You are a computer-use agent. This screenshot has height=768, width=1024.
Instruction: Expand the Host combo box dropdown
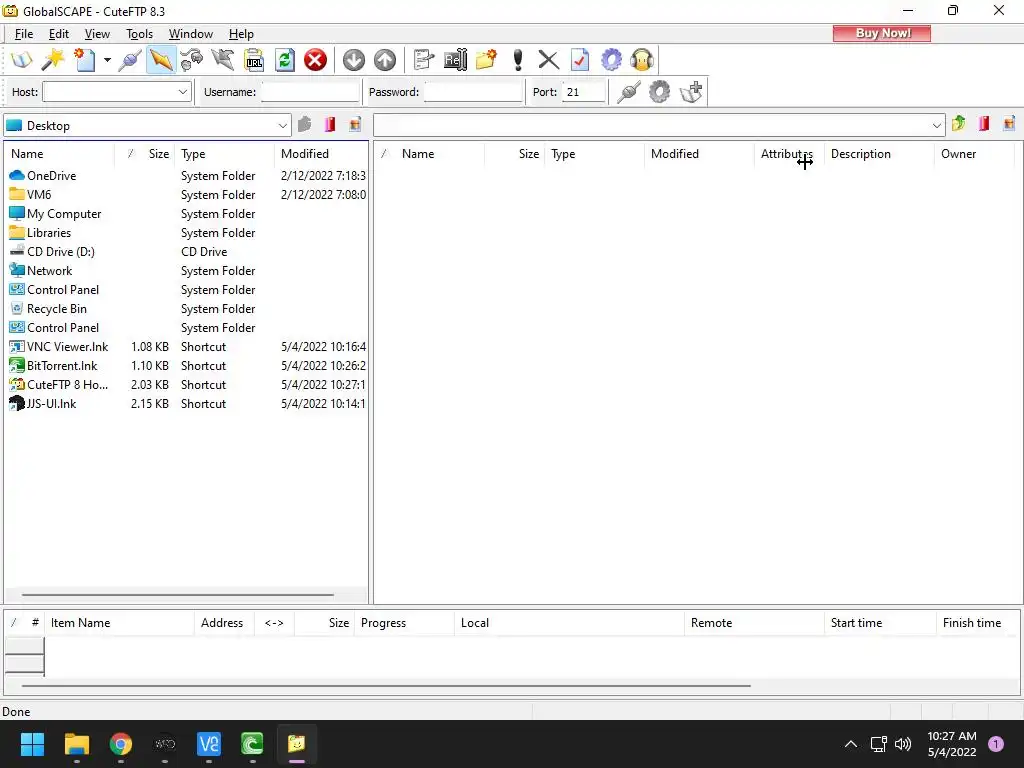(183, 92)
